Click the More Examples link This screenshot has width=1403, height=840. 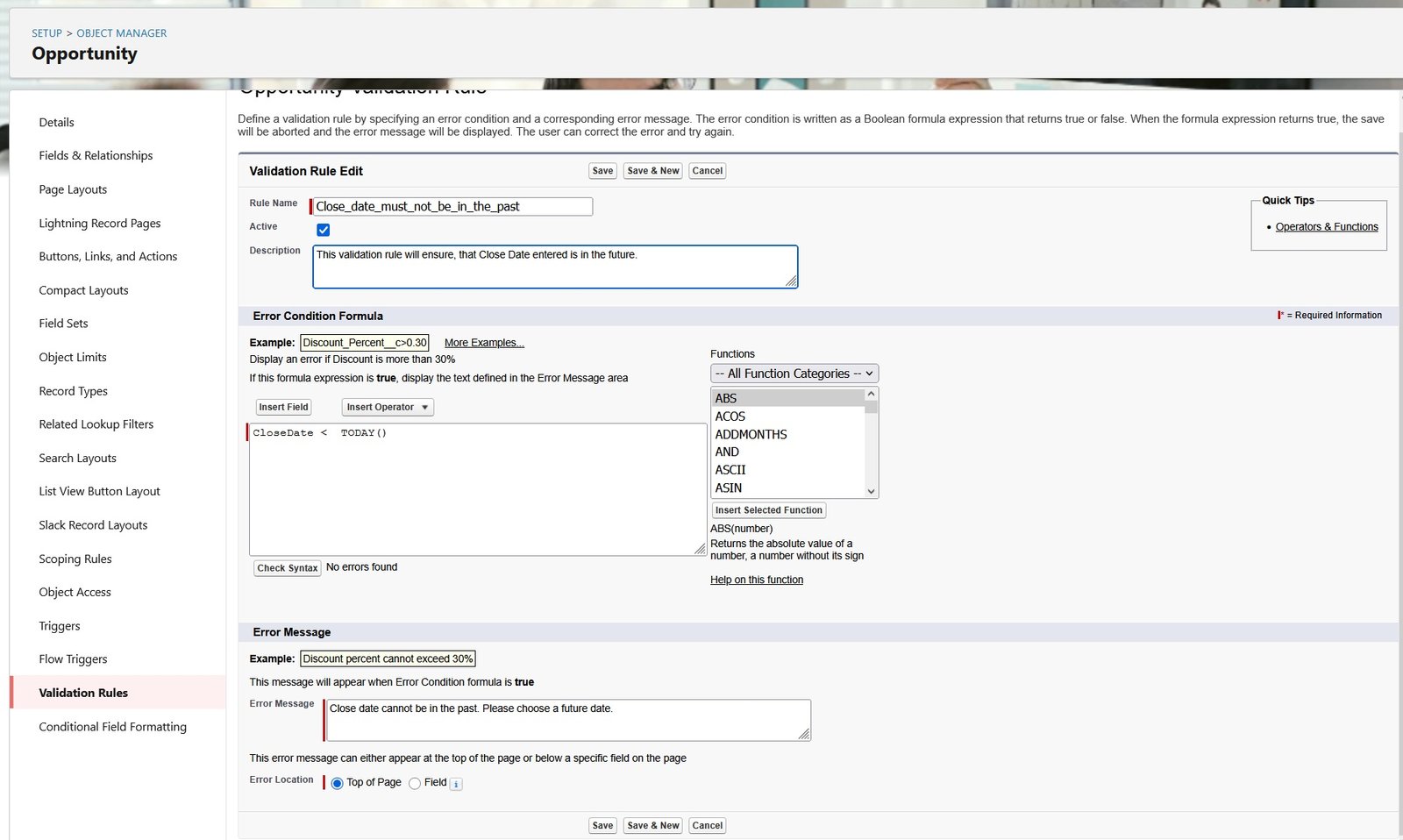pos(483,342)
